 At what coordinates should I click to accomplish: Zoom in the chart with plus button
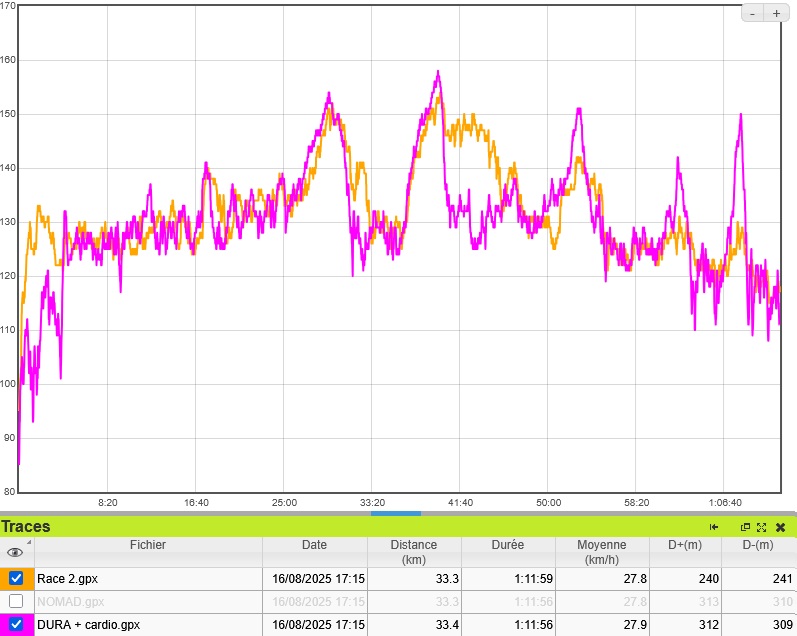click(x=776, y=14)
